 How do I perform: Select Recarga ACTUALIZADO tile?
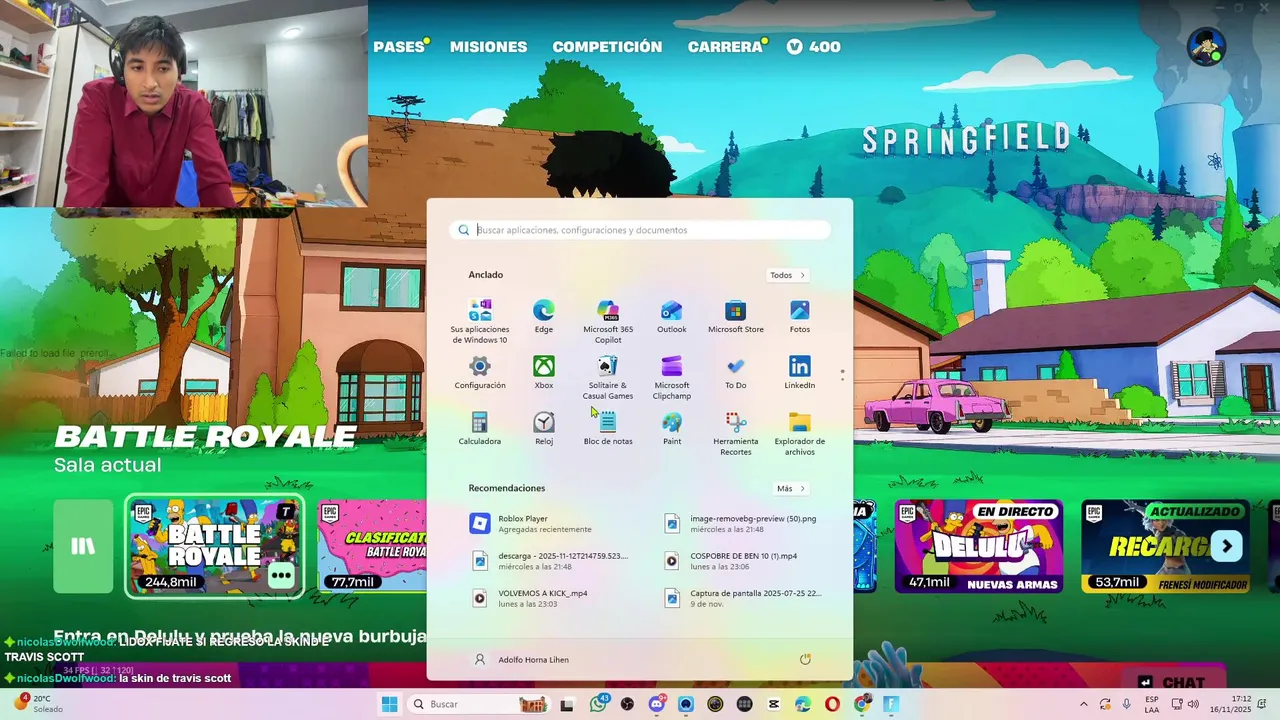click(1165, 546)
